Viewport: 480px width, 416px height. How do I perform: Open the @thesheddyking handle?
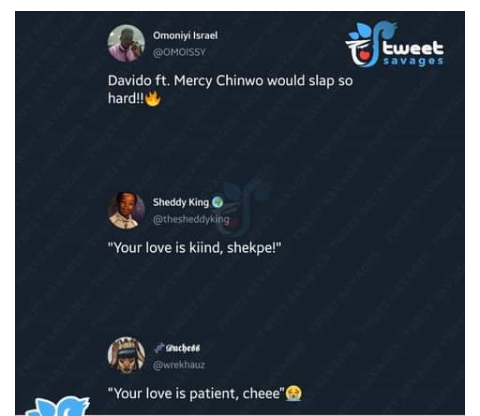[191, 219]
